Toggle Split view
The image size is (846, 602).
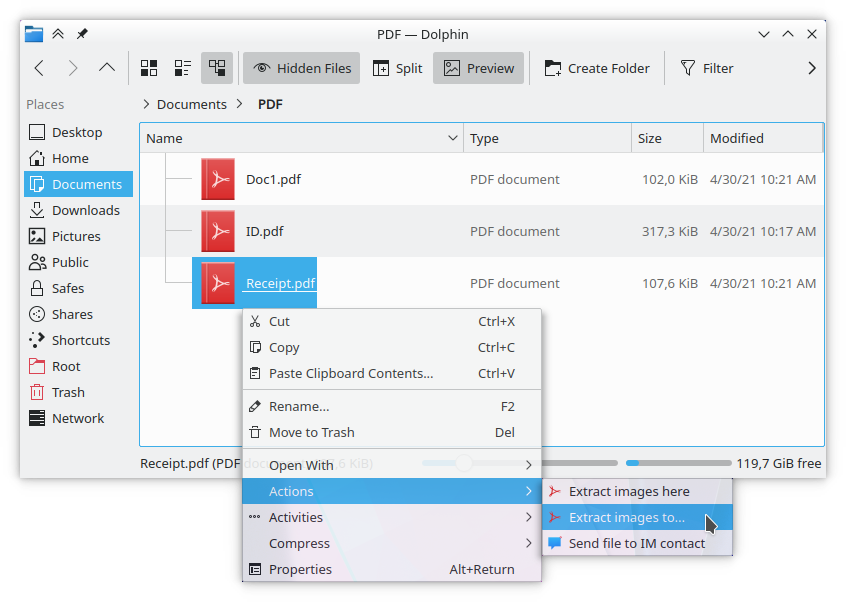click(398, 68)
